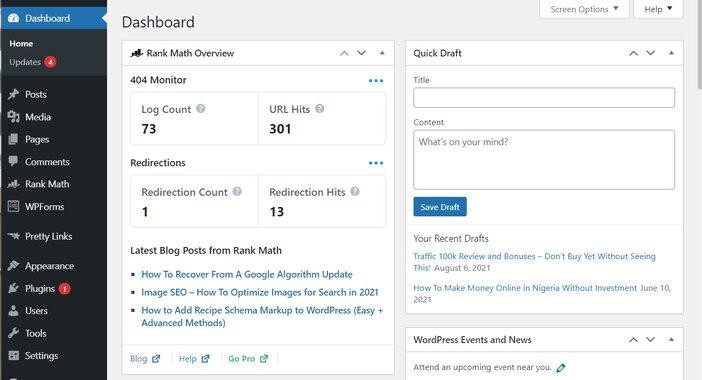Open the Help dropdown tab
Screen dimensions: 702x380
(x=658, y=9)
